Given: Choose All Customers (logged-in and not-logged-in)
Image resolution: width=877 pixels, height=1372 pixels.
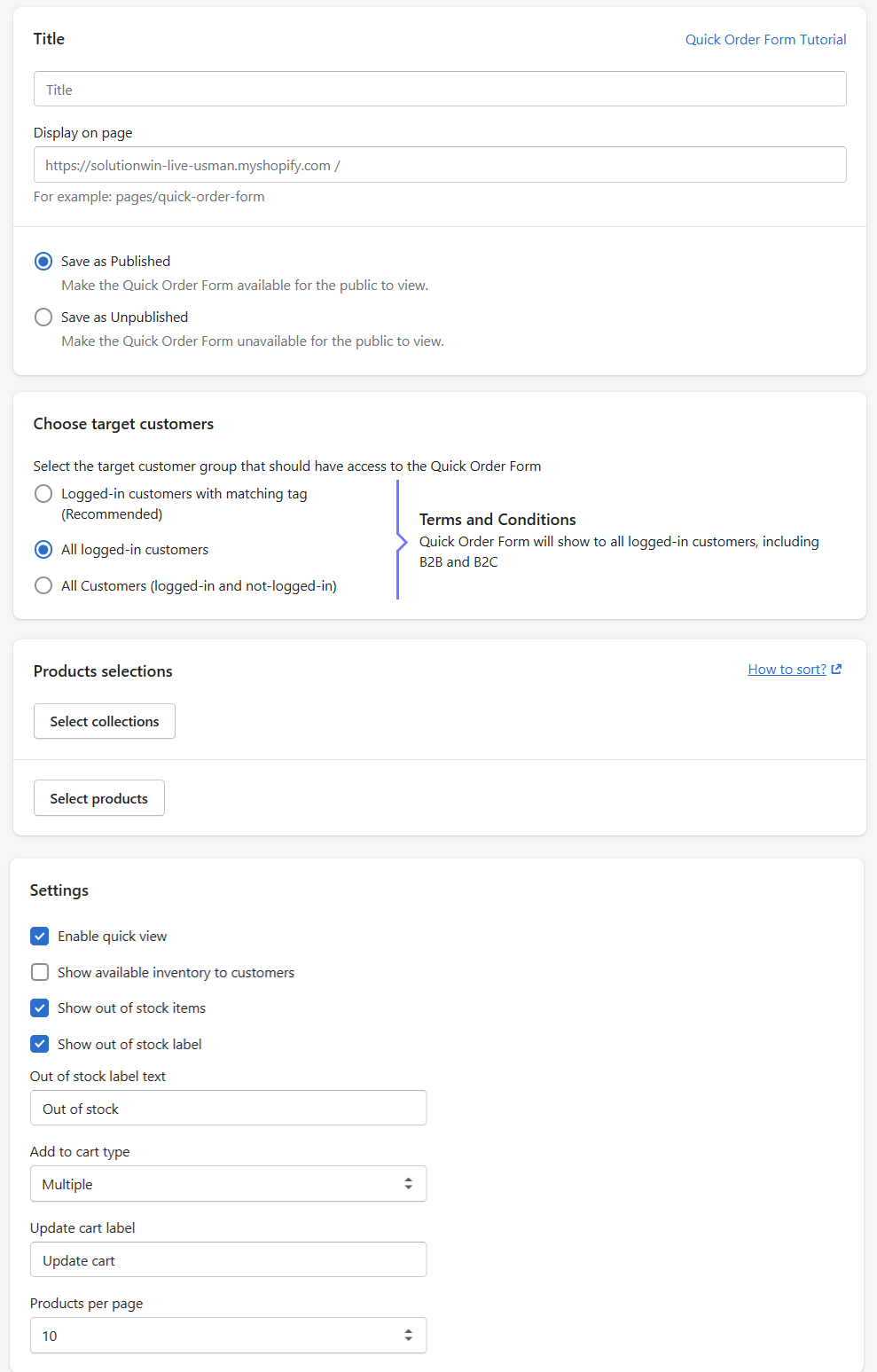Looking at the screenshot, I should click(x=43, y=586).
